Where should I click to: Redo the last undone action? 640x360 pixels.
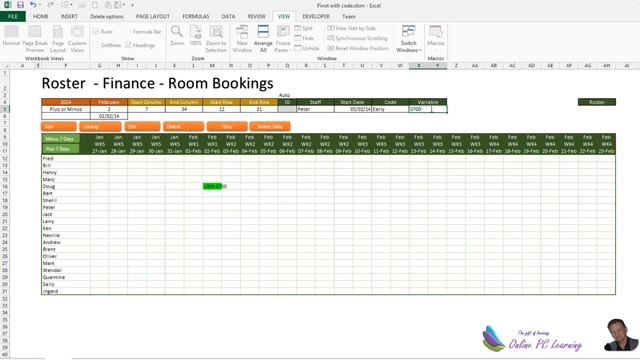click(x=50, y=5)
